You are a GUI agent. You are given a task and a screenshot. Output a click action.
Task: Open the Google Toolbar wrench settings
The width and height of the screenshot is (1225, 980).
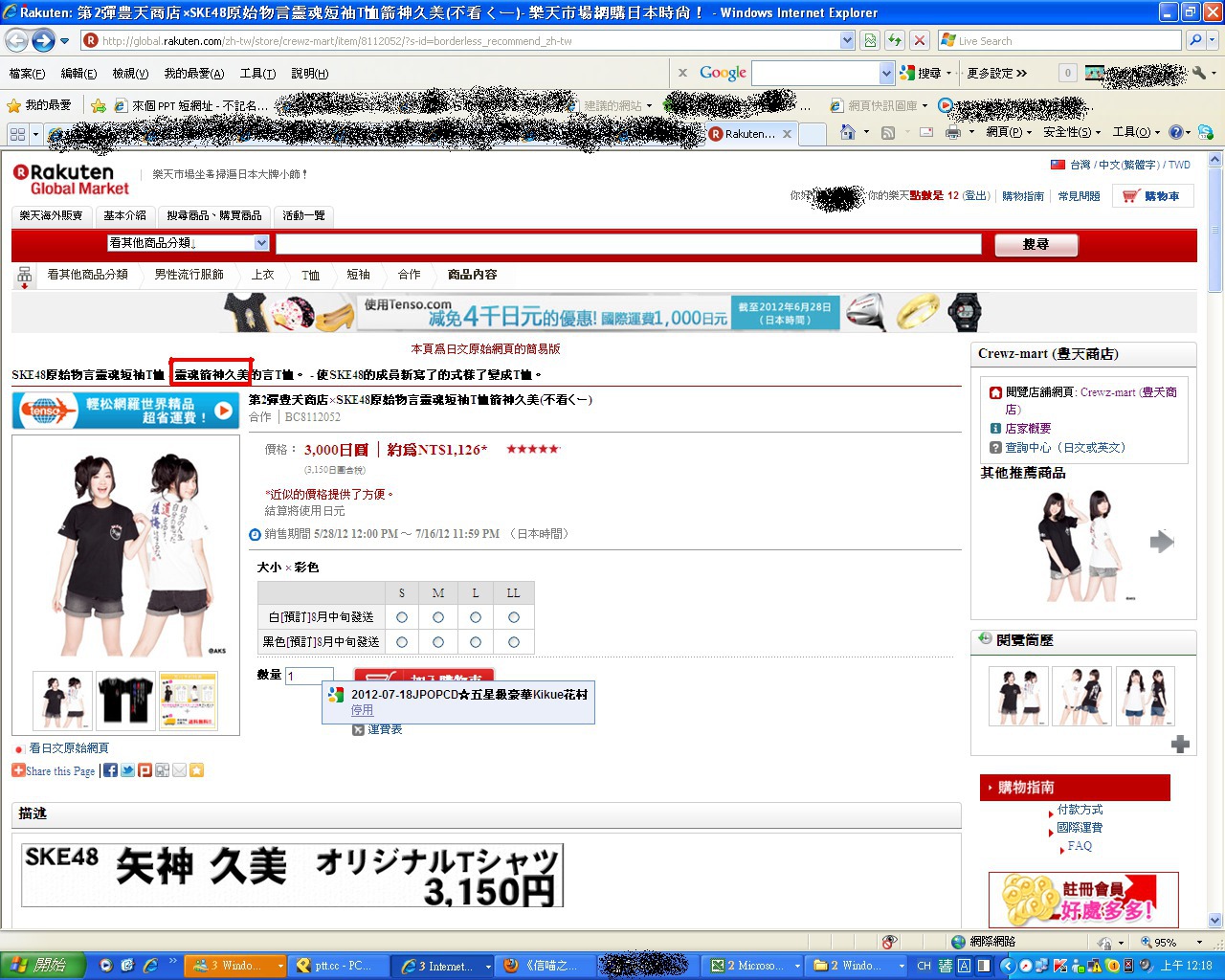click(x=1199, y=73)
